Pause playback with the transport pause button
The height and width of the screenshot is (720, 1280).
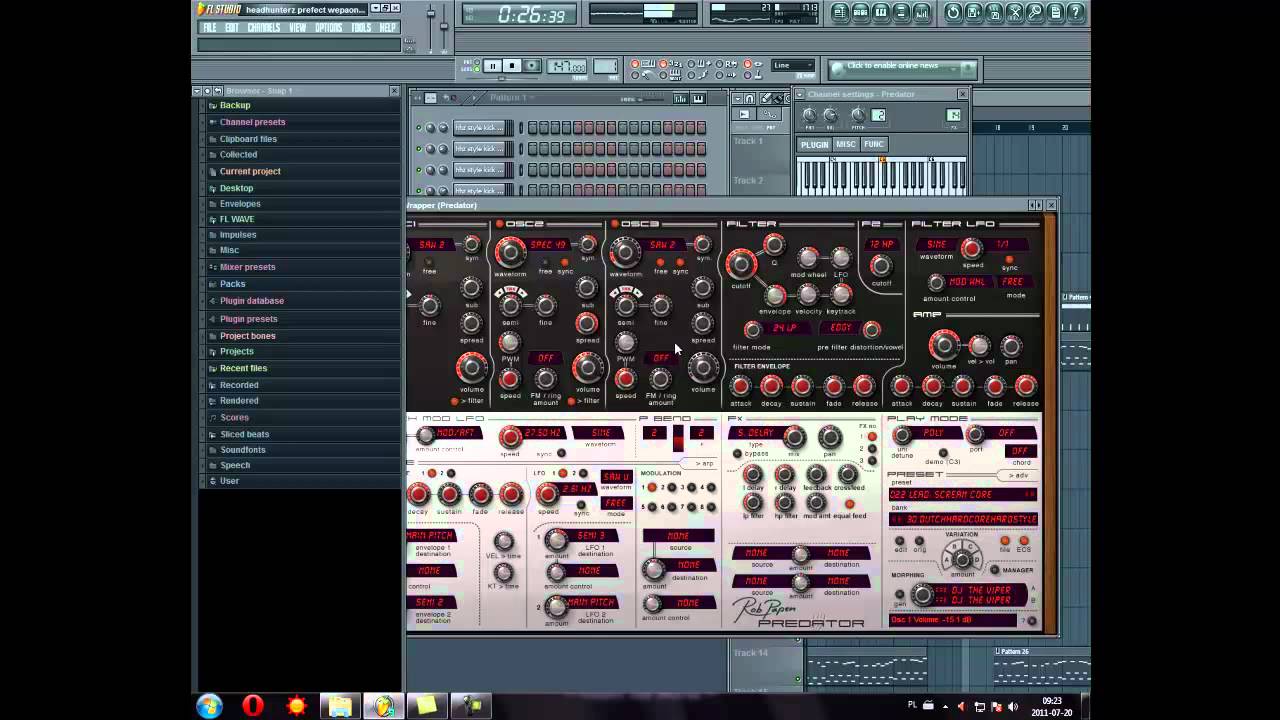(x=492, y=66)
